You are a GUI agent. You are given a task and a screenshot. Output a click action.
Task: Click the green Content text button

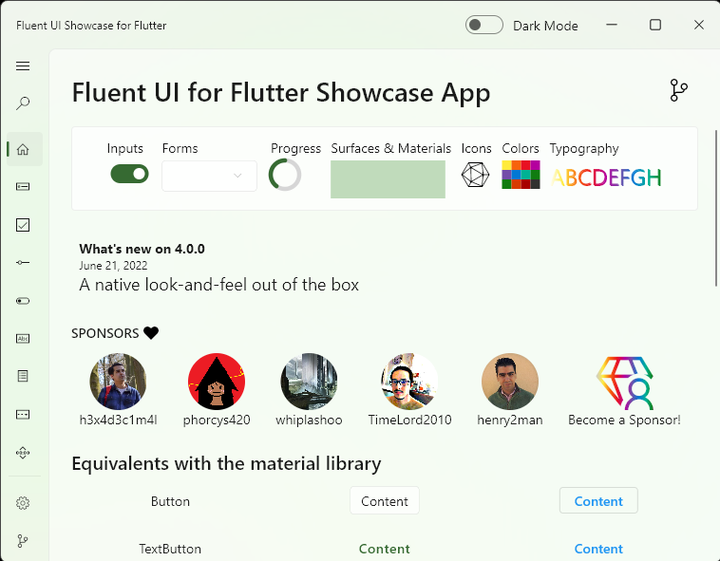384,549
